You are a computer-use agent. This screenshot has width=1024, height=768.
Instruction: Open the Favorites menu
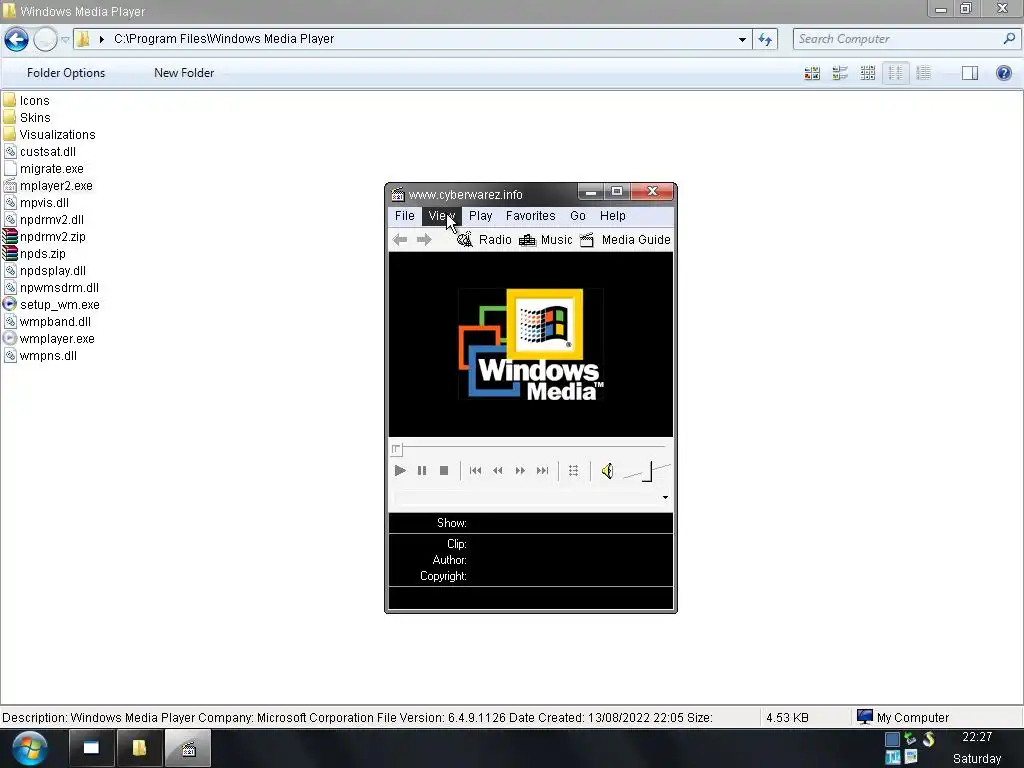[530, 216]
